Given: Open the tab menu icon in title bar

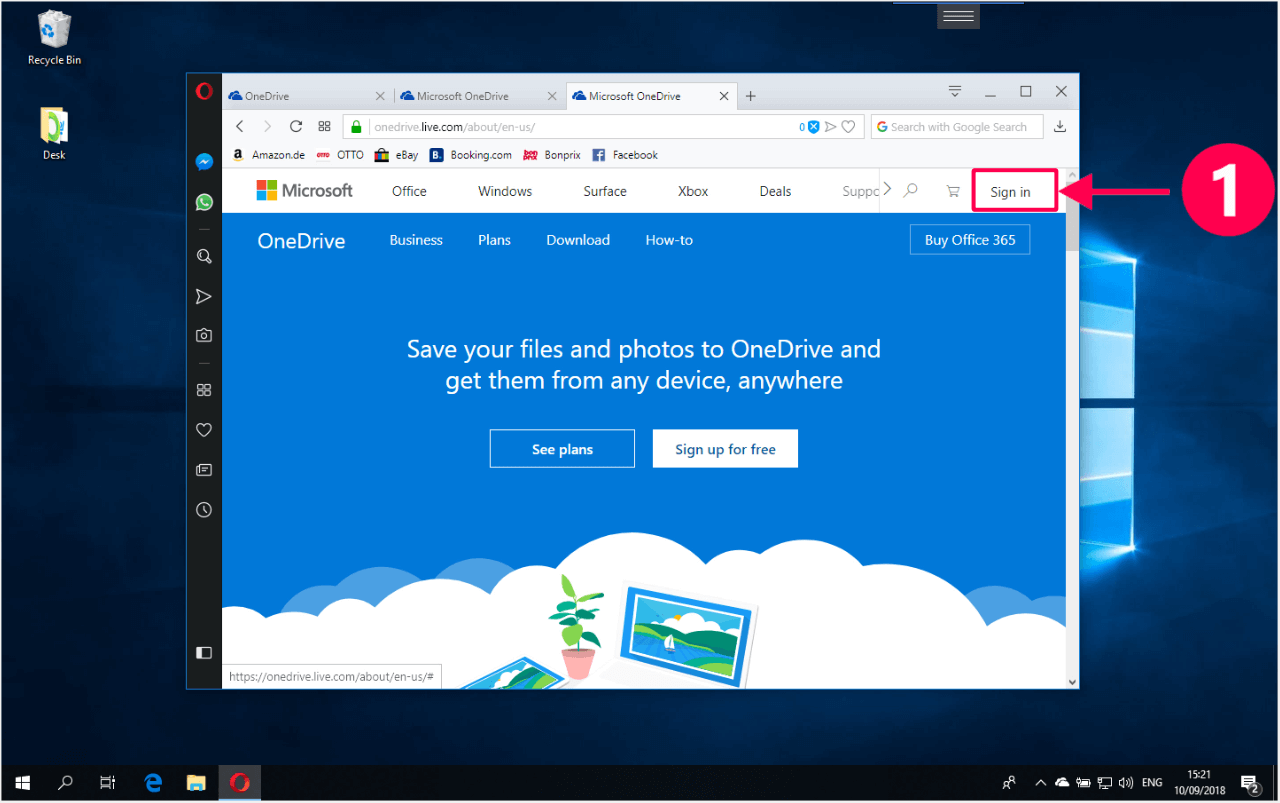Looking at the screenshot, I should tap(955, 91).
